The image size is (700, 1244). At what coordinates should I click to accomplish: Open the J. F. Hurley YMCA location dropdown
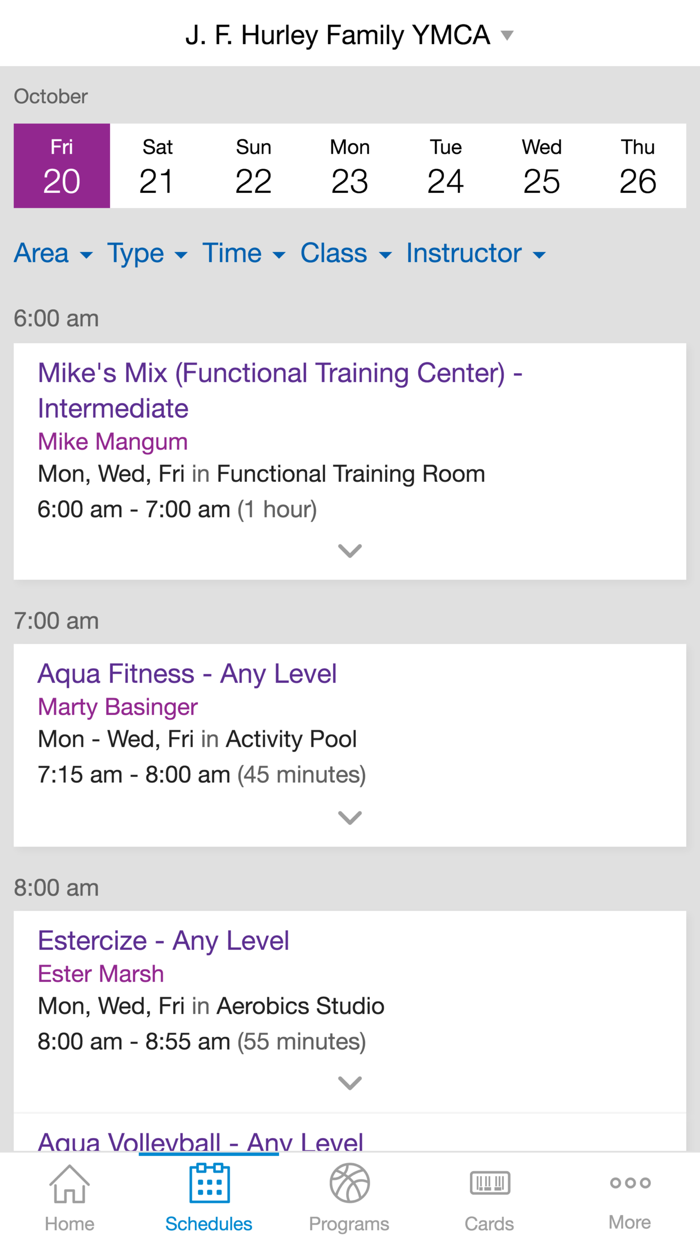349,35
